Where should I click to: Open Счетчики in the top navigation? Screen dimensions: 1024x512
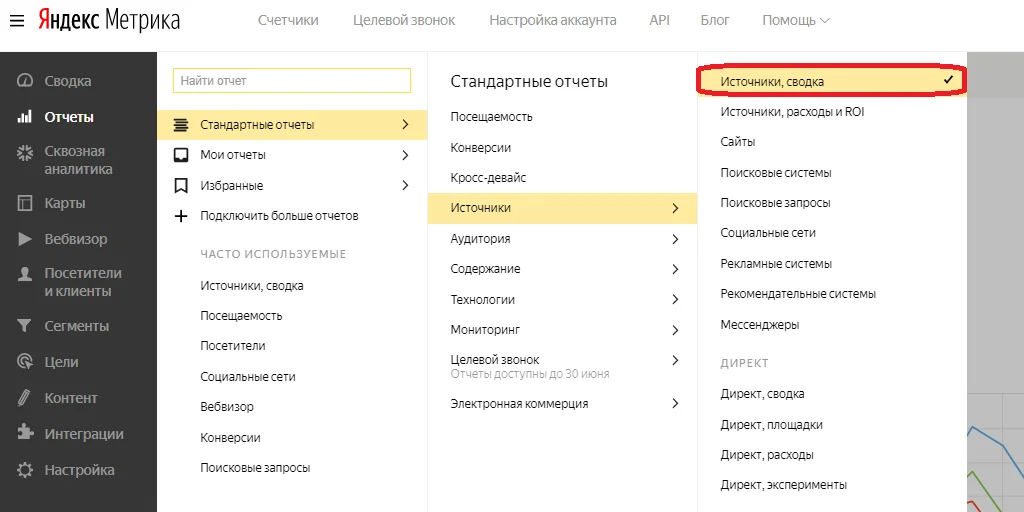point(288,20)
